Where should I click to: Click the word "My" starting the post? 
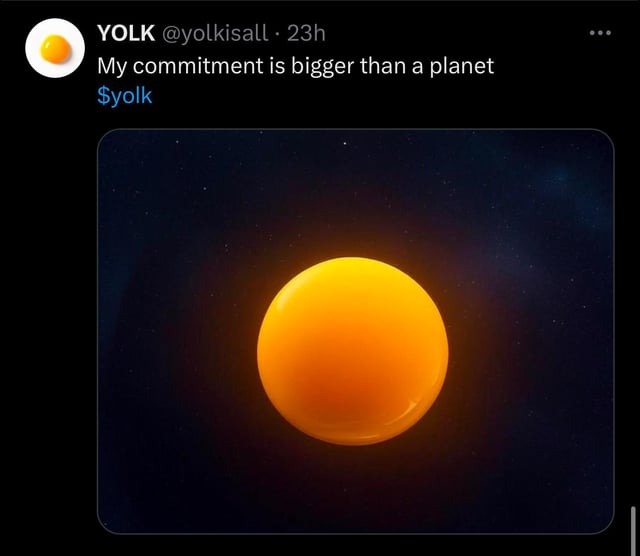coord(111,67)
